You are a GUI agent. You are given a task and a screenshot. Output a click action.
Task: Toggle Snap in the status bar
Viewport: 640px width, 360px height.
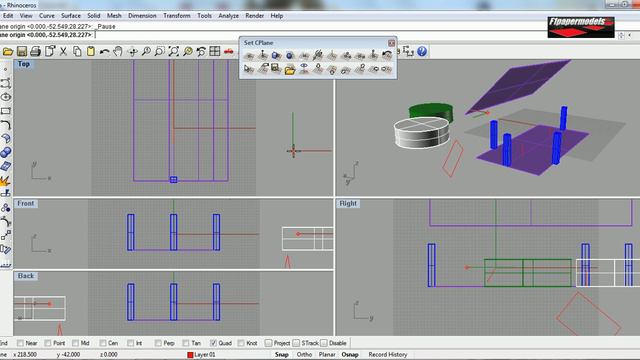[x=281, y=355]
